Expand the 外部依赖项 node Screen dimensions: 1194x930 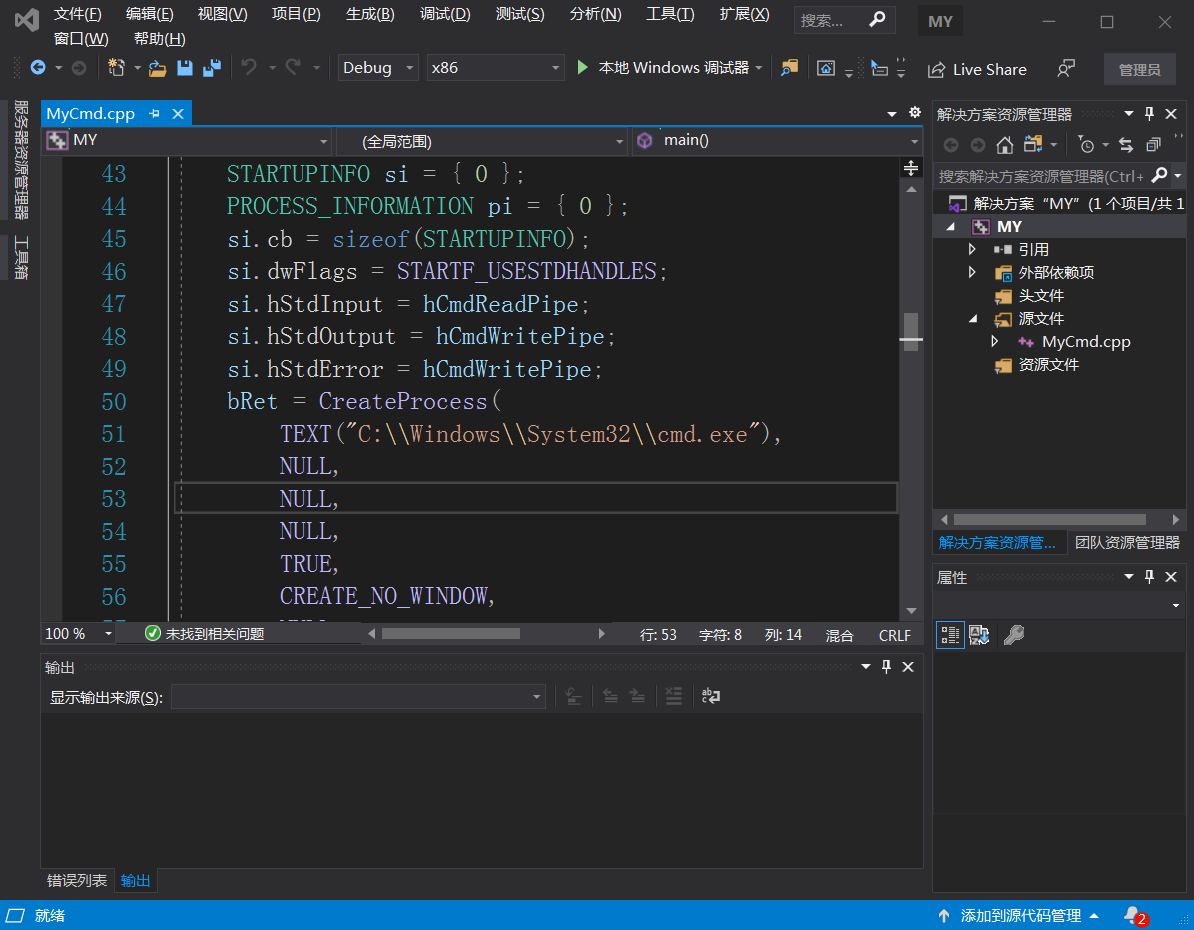click(x=972, y=272)
